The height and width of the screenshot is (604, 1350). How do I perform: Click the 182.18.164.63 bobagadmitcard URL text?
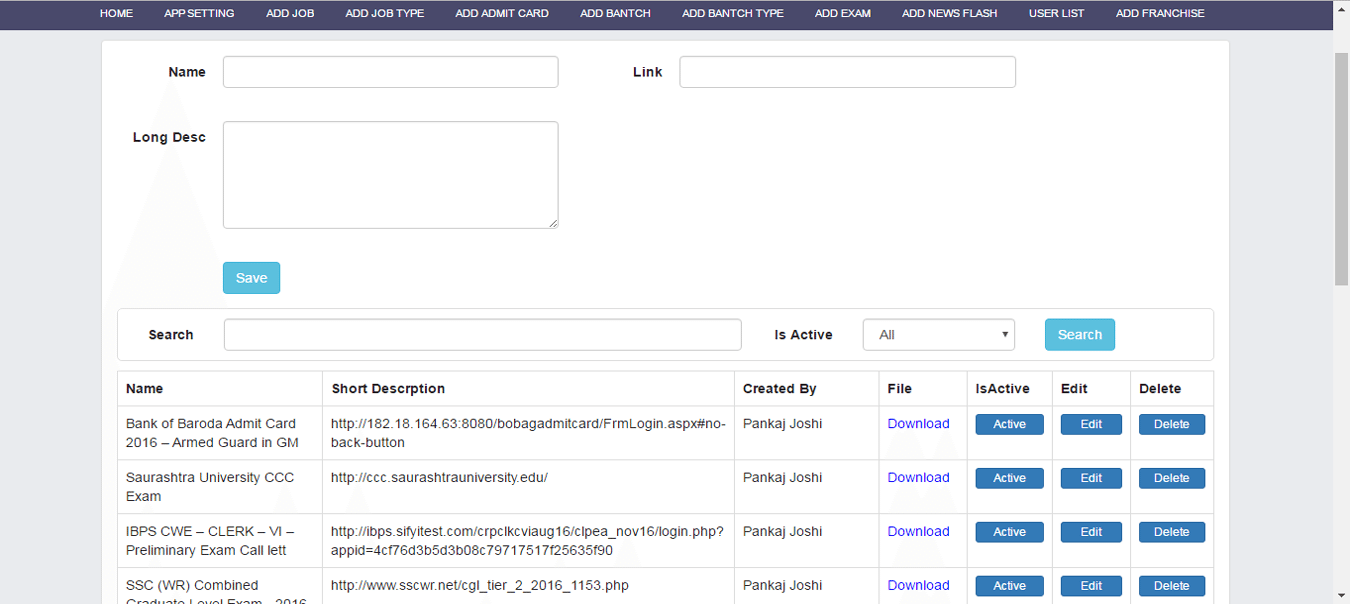tap(528, 433)
